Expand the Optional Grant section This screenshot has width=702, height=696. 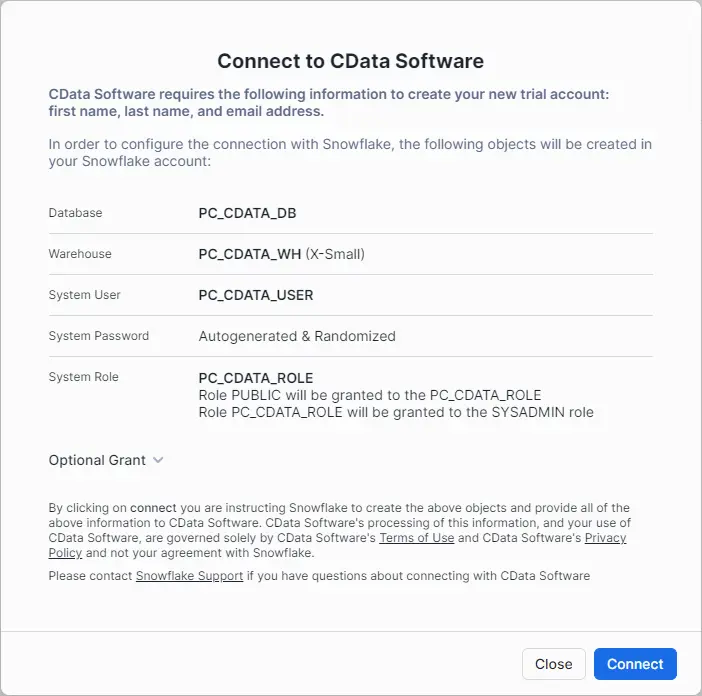pyautogui.click(x=98, y=460)
